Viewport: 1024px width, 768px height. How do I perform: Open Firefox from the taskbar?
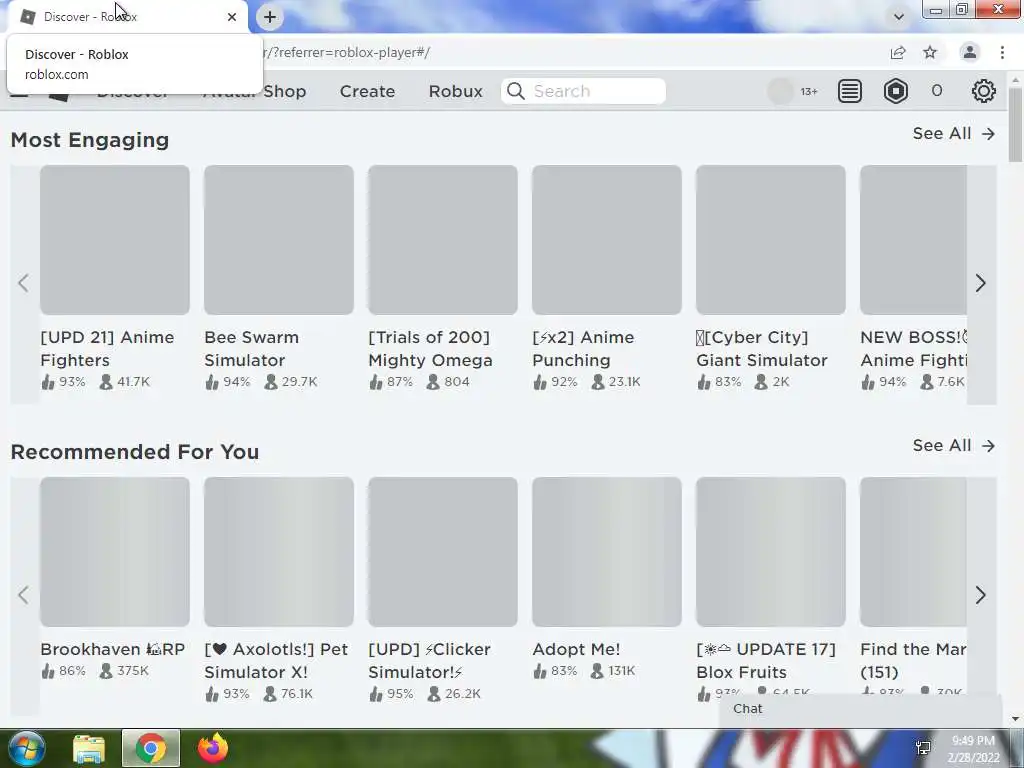click(x=213, y=748)
